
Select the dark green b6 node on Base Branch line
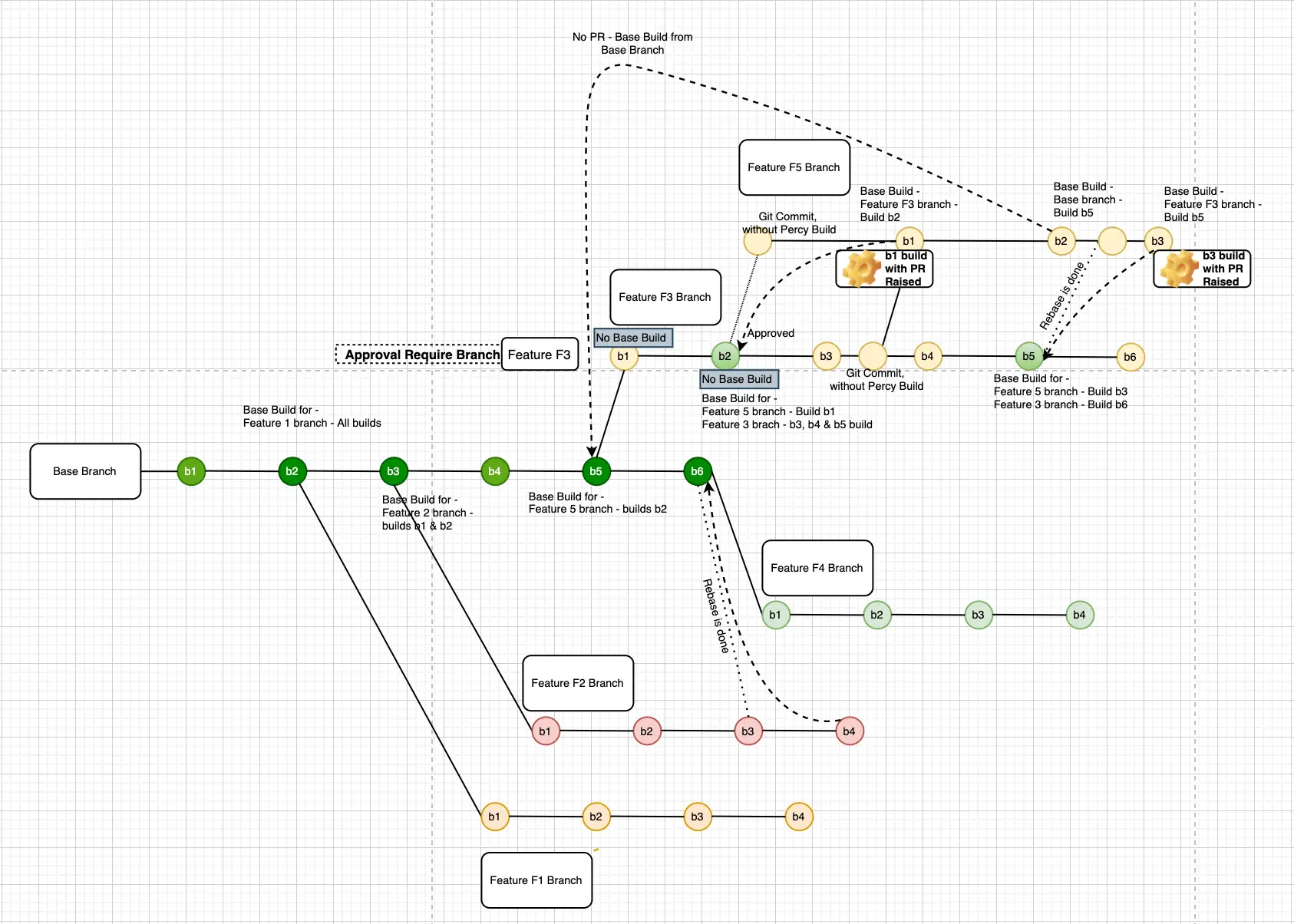[697, 471]
